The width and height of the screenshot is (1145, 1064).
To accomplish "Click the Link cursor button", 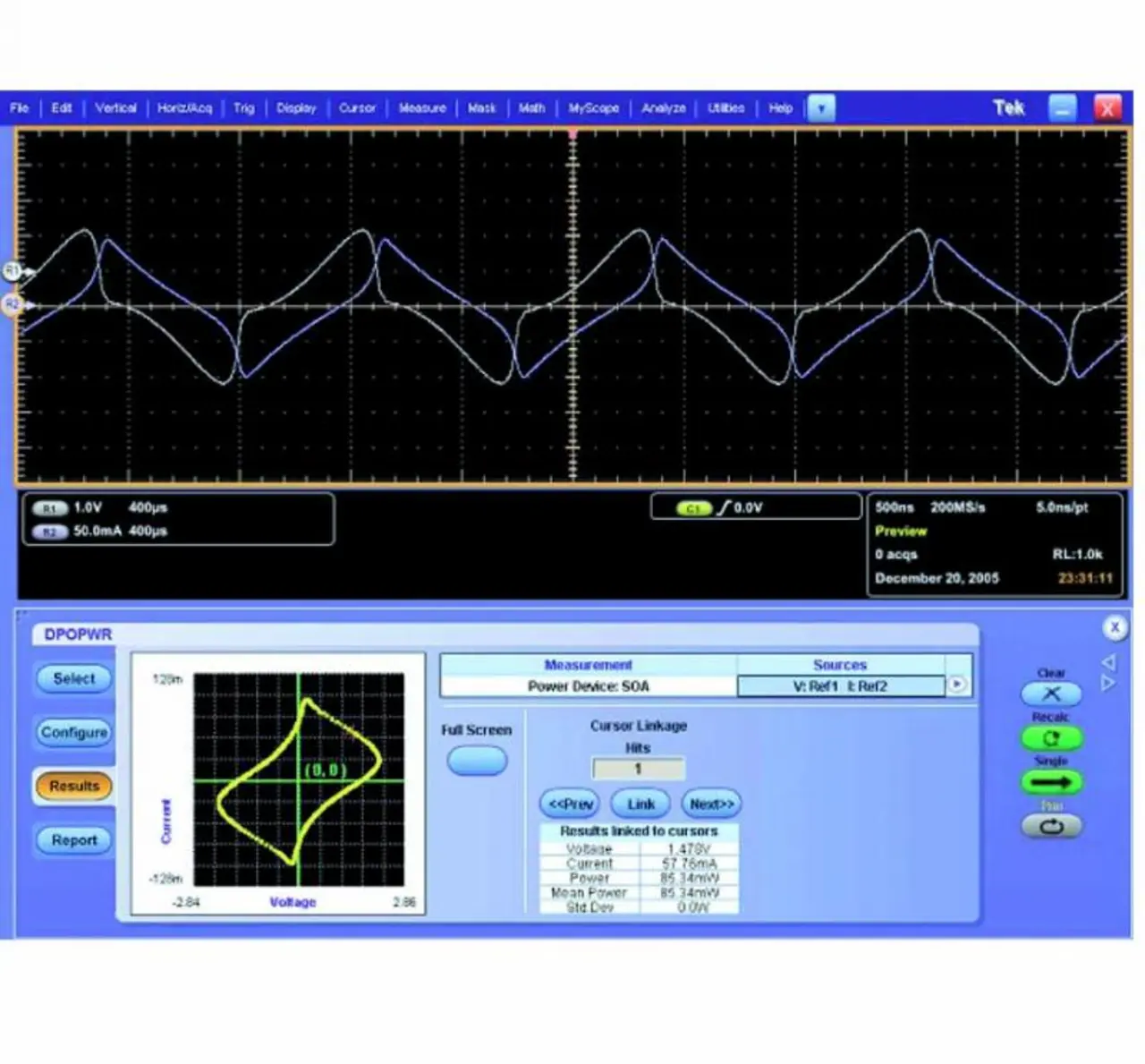I will click(640, 804).
